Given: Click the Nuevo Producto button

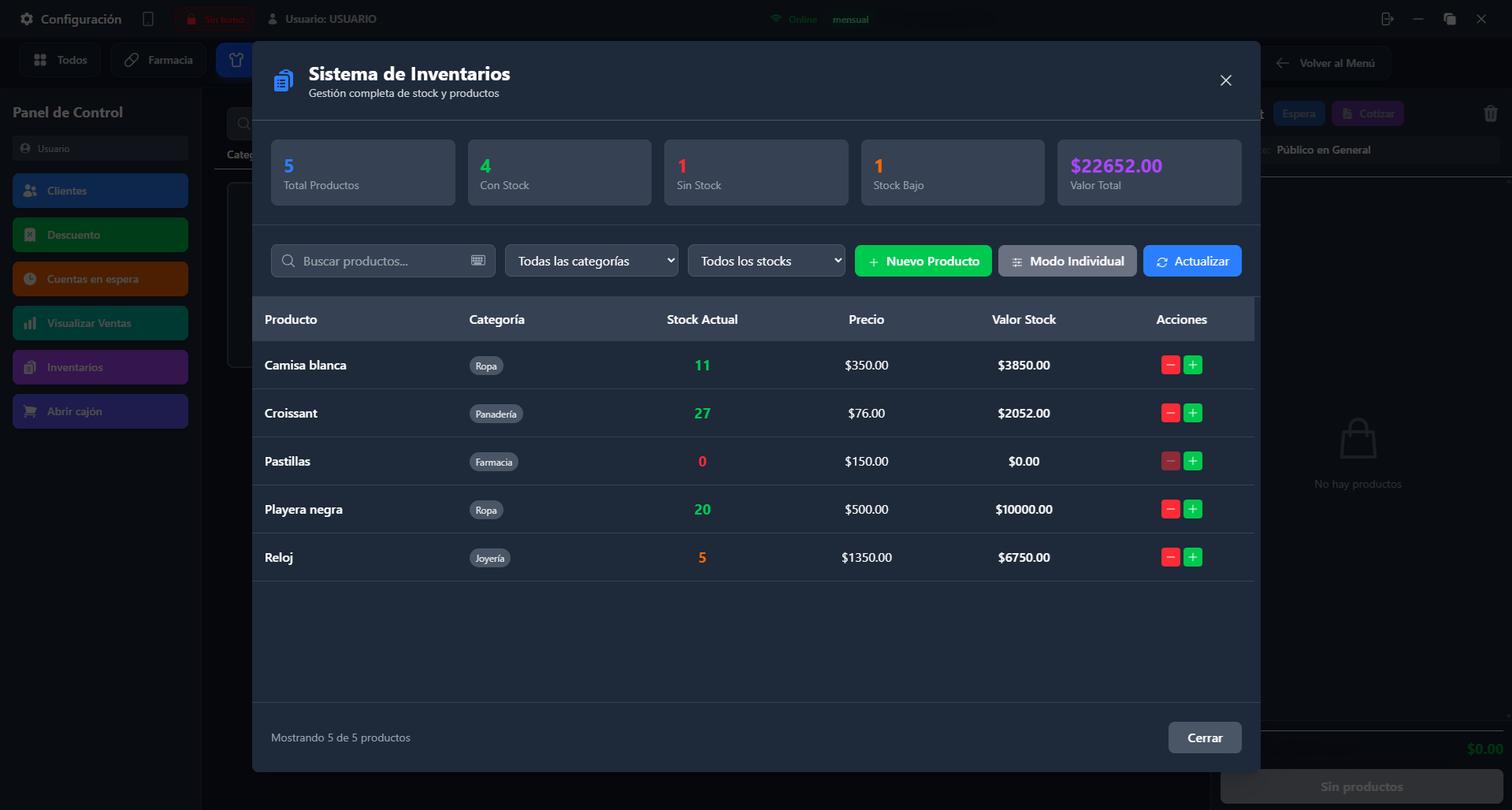Looking at the screenshot, I should click(923, 261).
